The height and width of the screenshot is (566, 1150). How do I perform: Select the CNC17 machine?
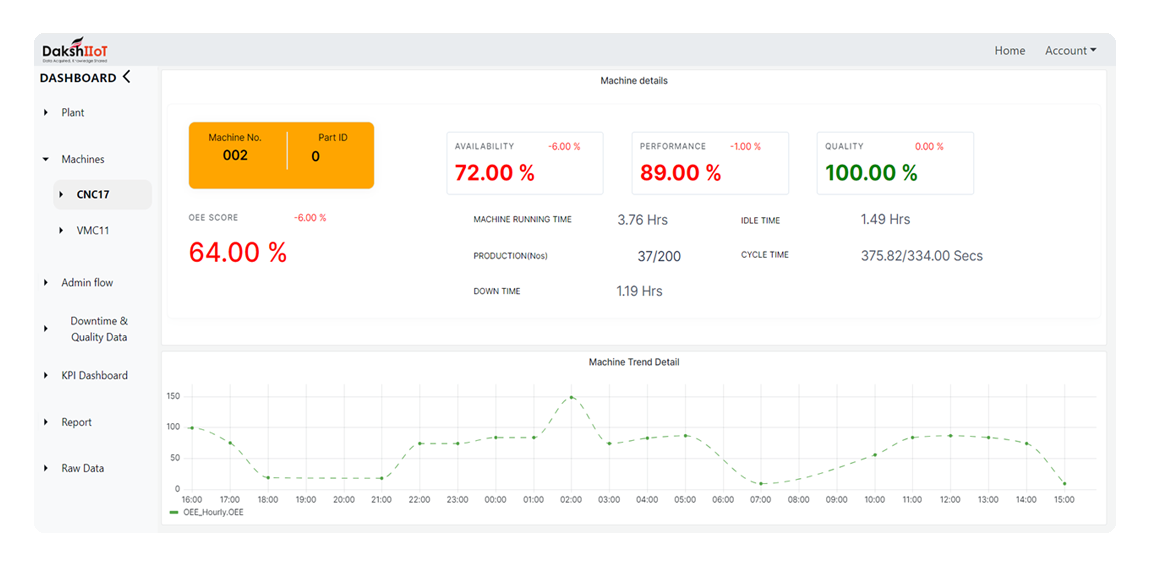[93, 195]
